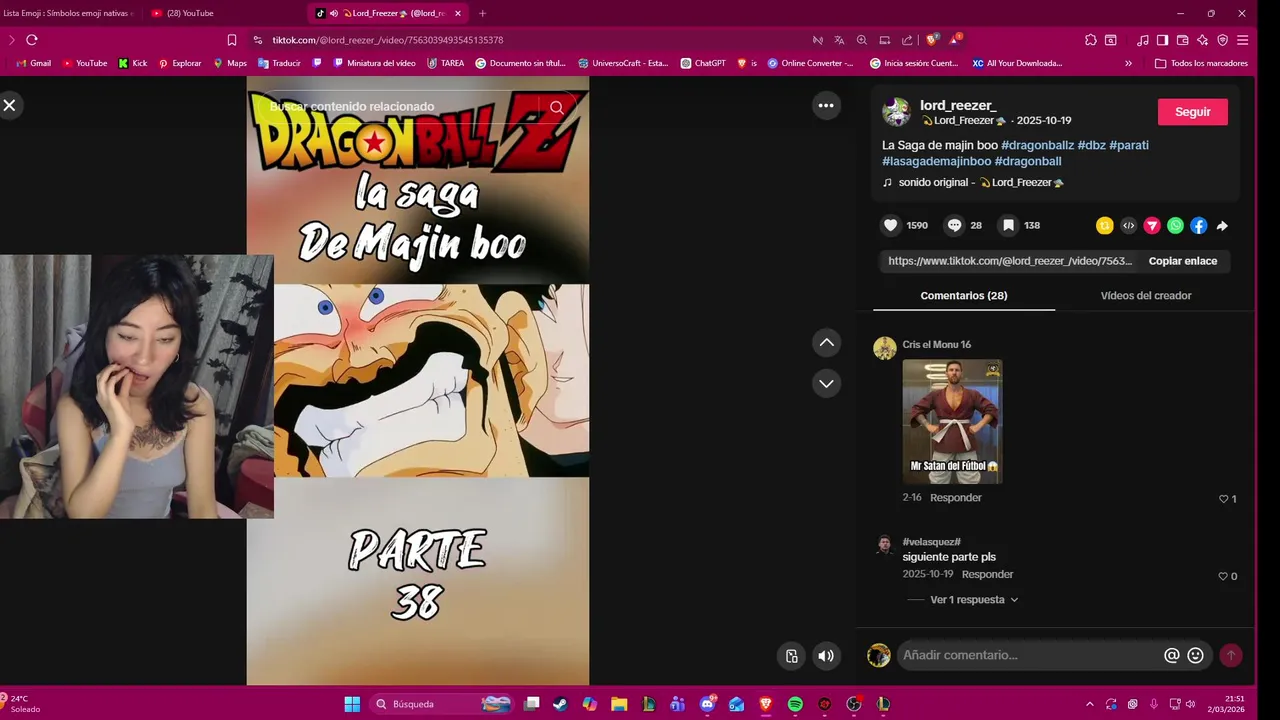Expand hidden bookmarks chevron
This screenshot has width=1280, height=720.
pos(1129,63)
